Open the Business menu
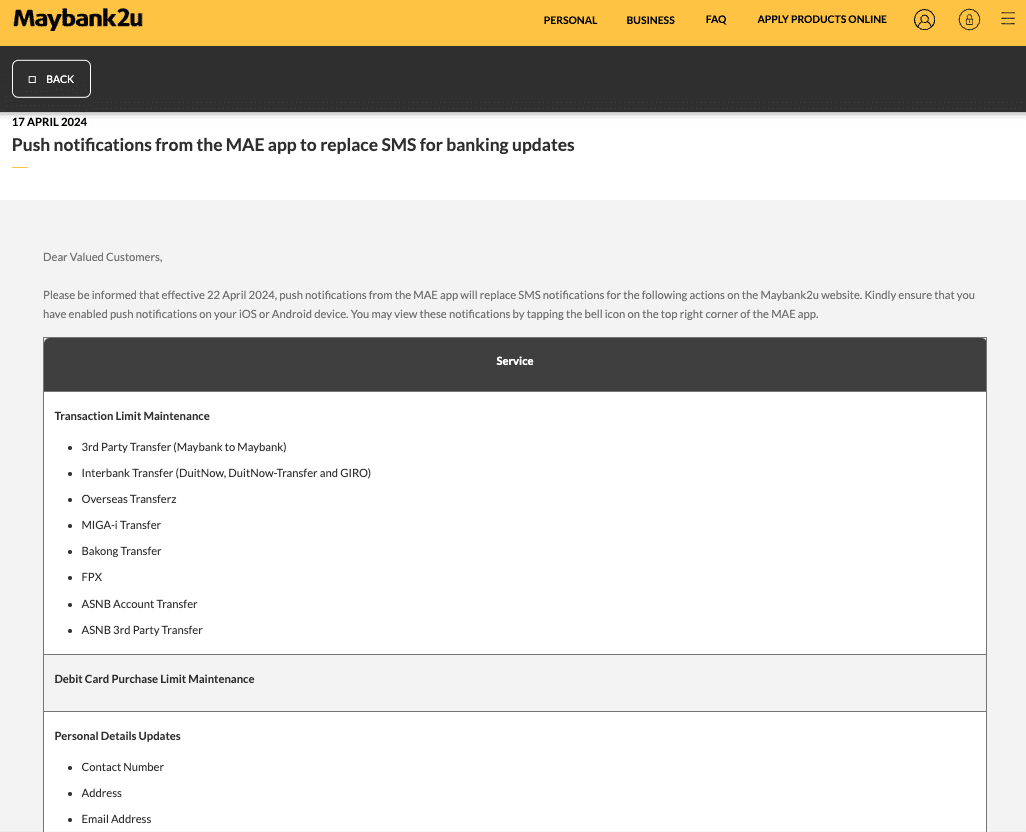1026x832 pixels. click(x=650, y=20)
